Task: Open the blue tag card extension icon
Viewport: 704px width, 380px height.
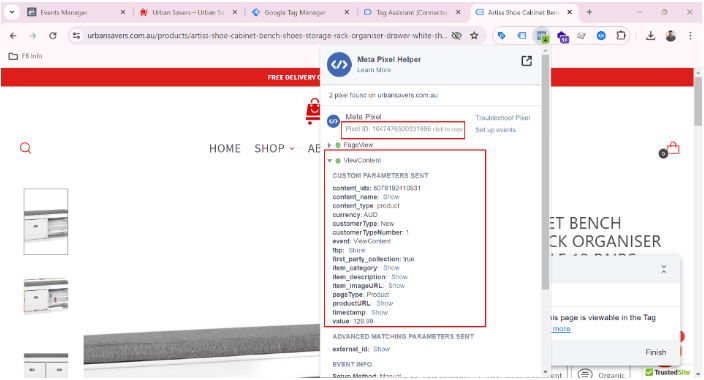Action: pos(522,35)
